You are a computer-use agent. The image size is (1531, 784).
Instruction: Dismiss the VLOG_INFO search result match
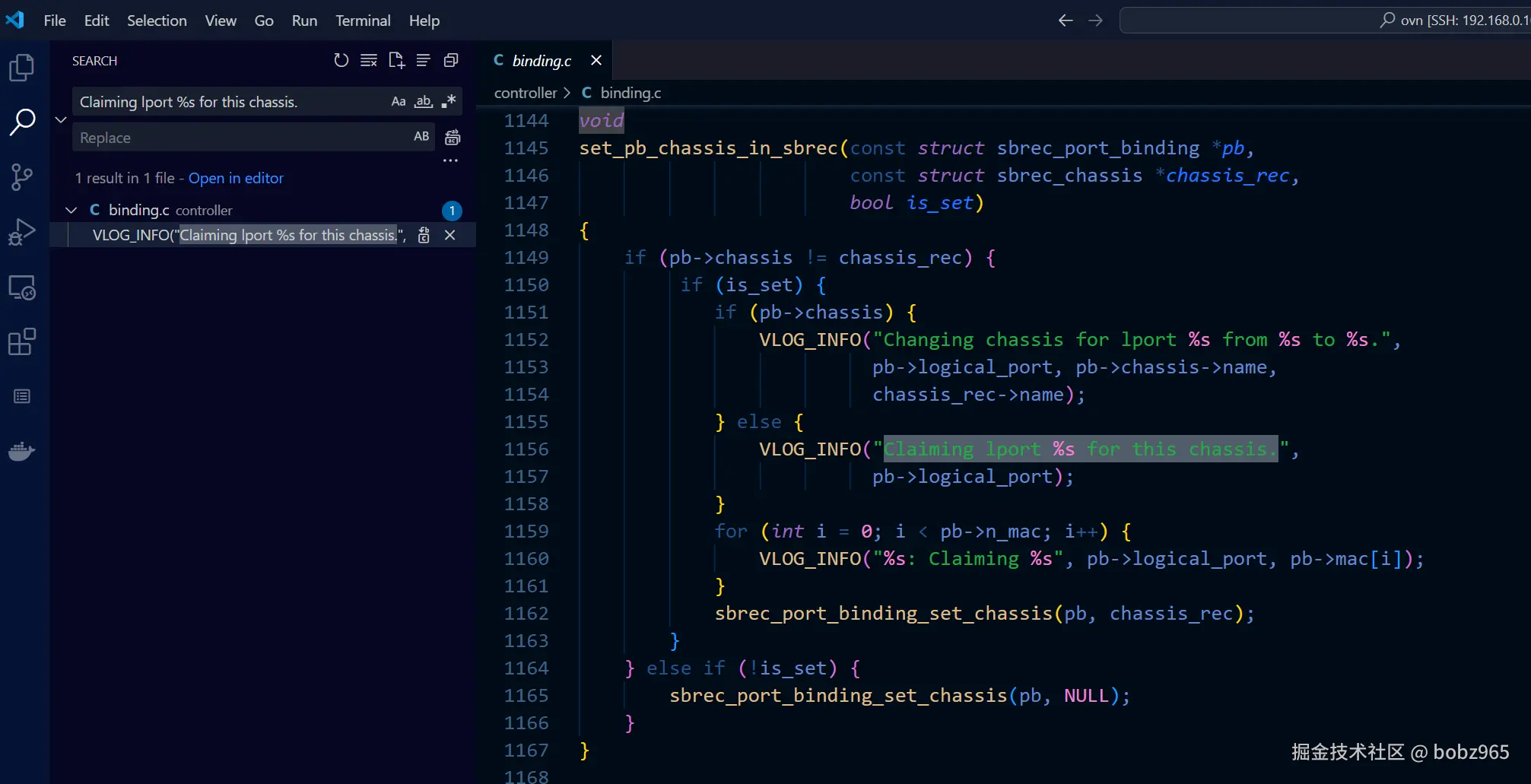click(x=450, y=236)
